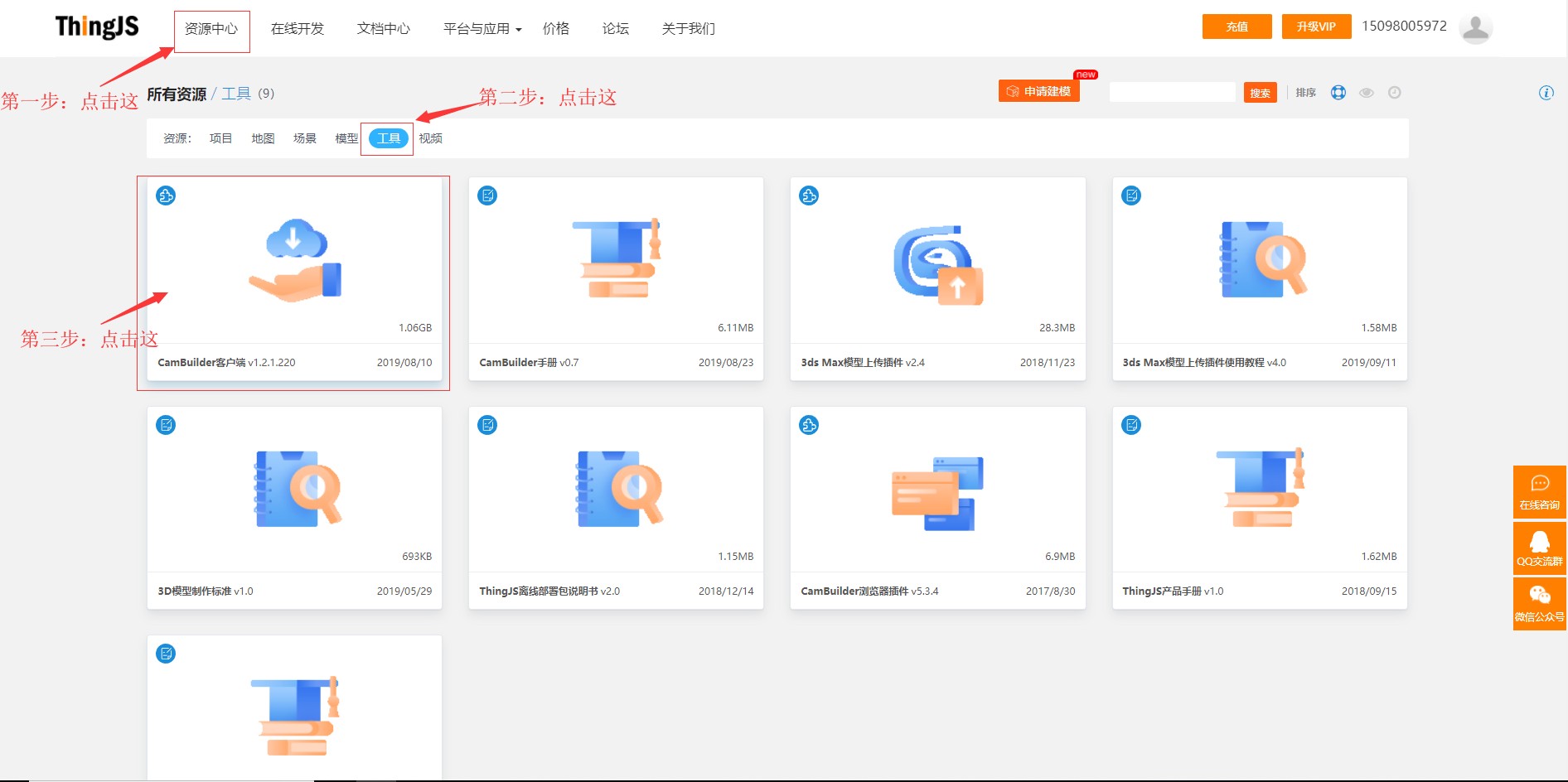
Task: Open the QQ交流群 widget
Action: click(x=1540, y=548)
